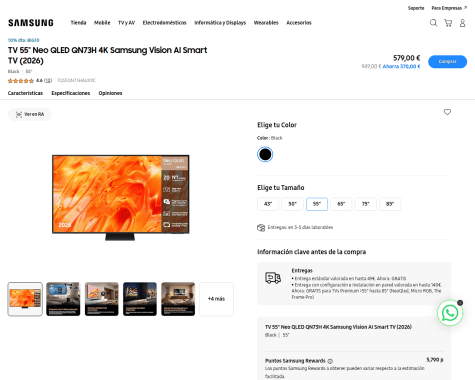Select the 55" size option

click(317, 204)
